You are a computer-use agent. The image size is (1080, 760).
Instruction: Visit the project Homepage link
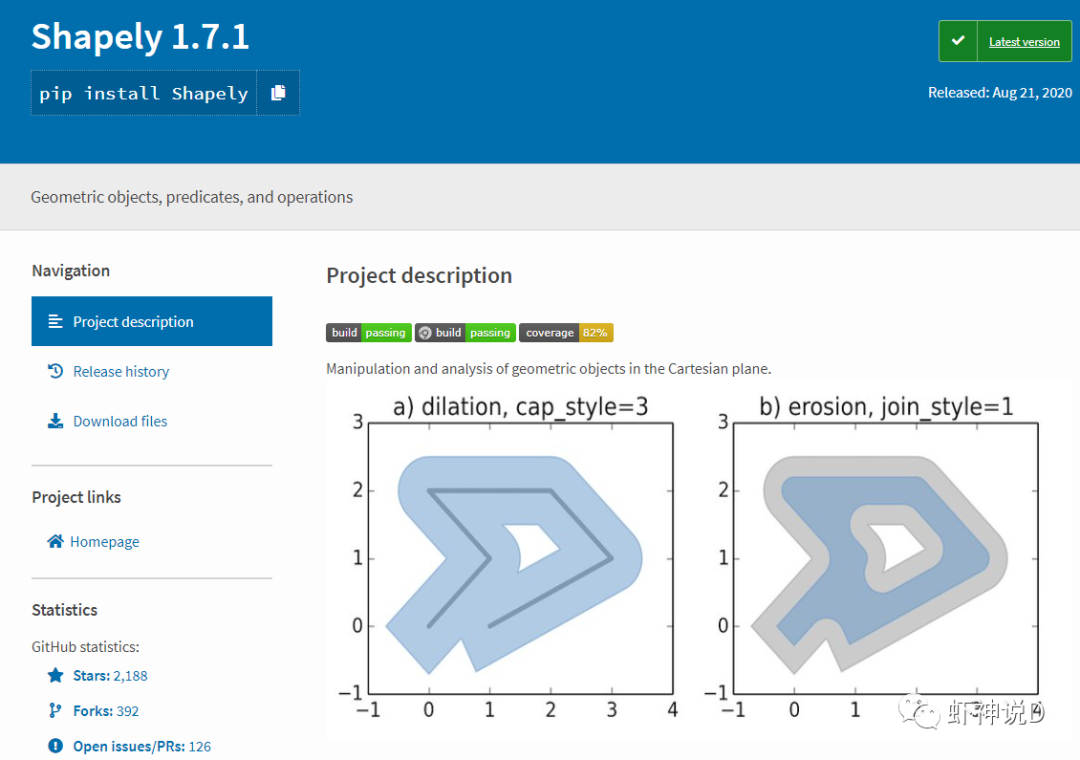(104, 542)
